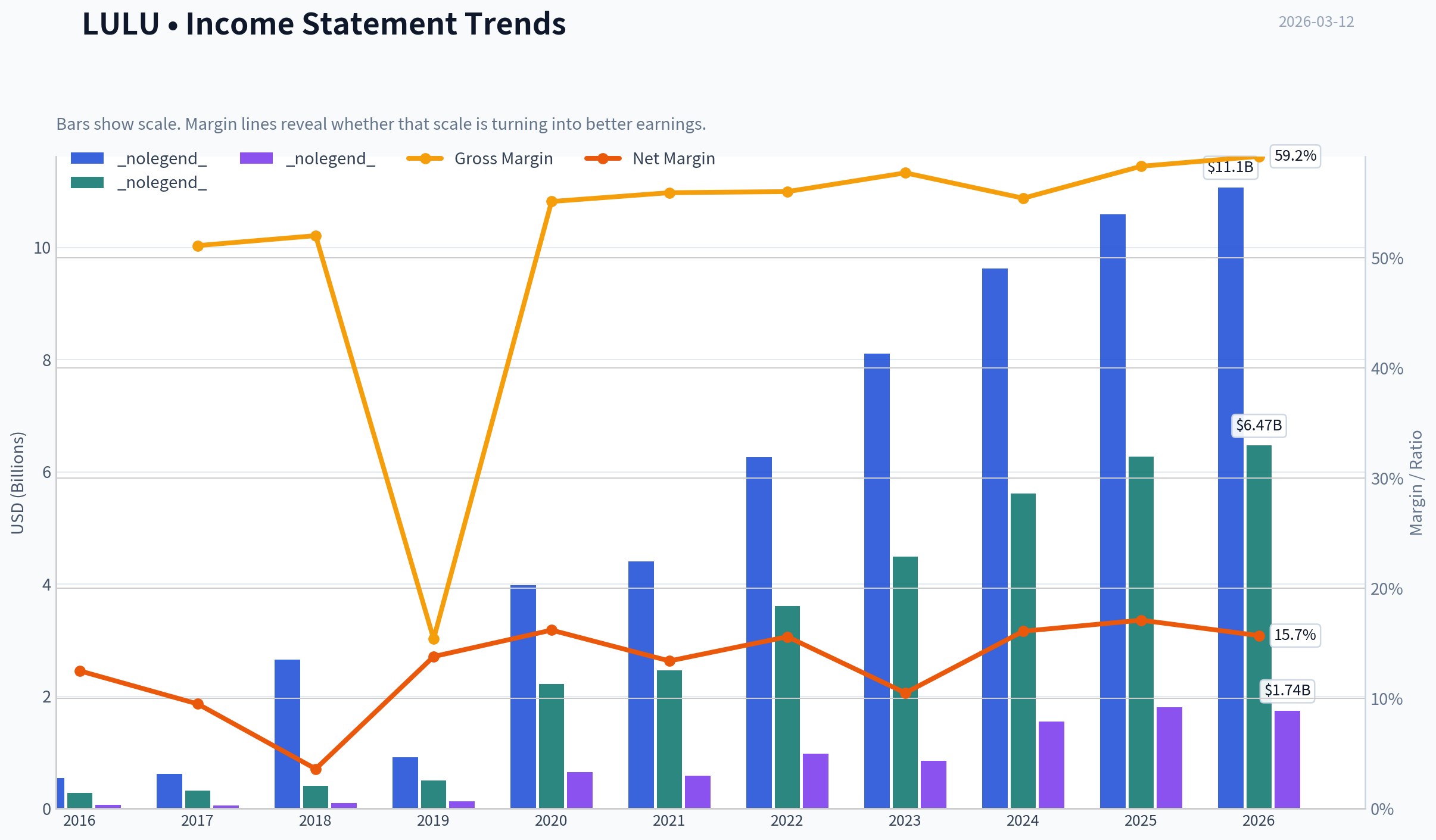Screen dimensions: 1436x840
Task: Toggle the blue _nolegend_ legend entry
Action: tap(139, 159)
